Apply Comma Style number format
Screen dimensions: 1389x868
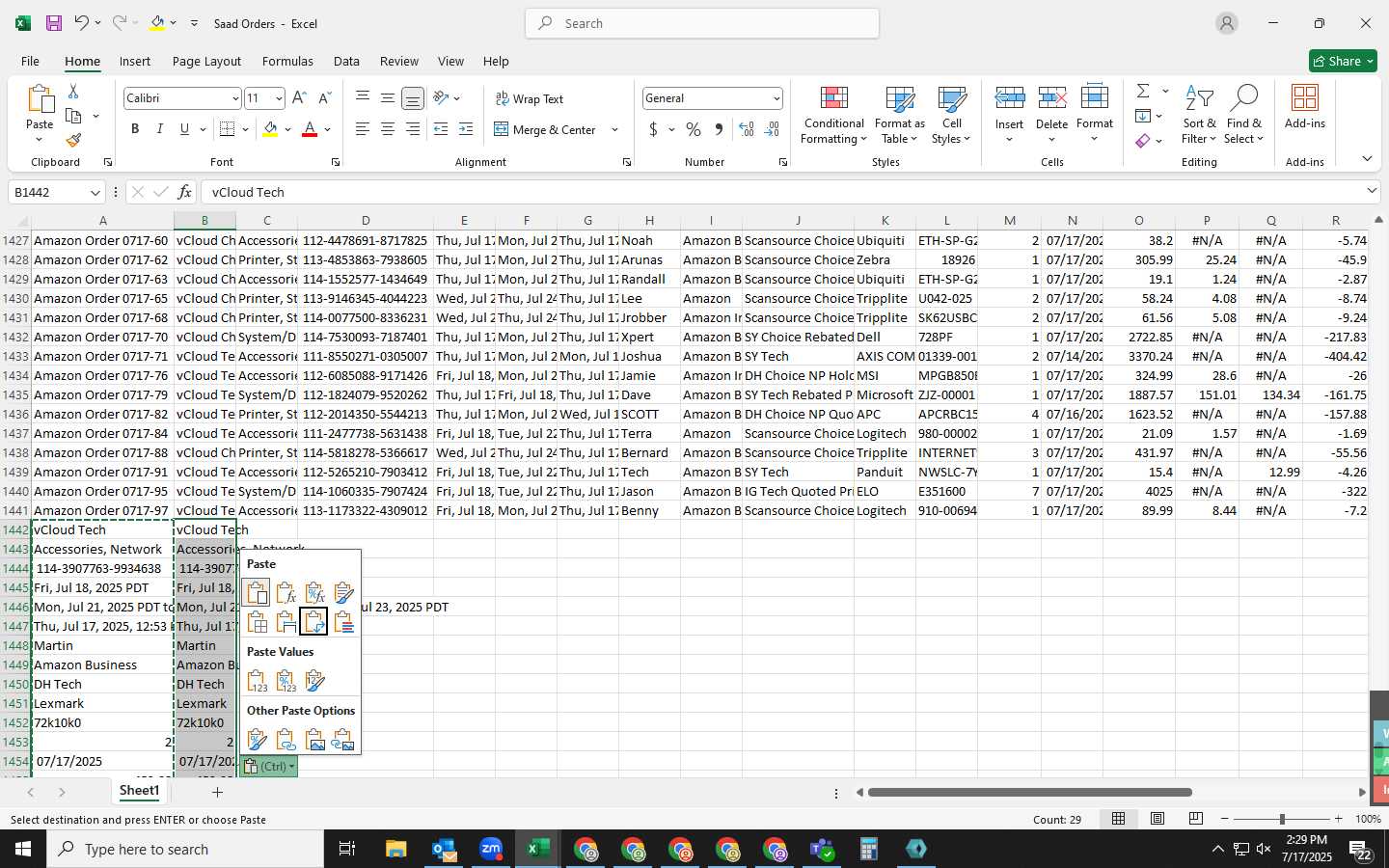click(x=719, y=129)
